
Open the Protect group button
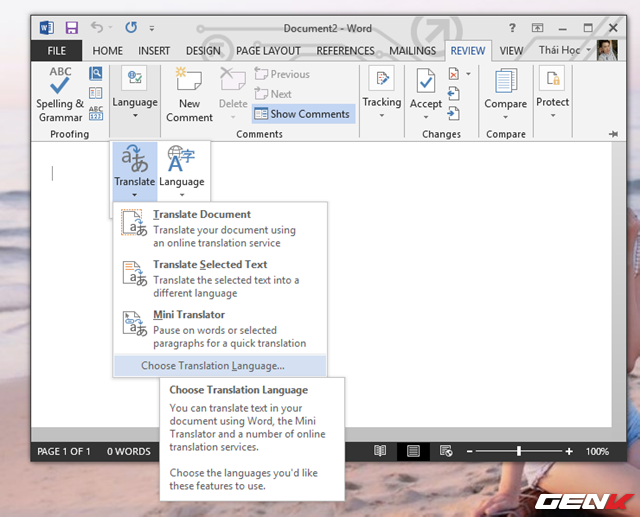[x=552, y=93]
